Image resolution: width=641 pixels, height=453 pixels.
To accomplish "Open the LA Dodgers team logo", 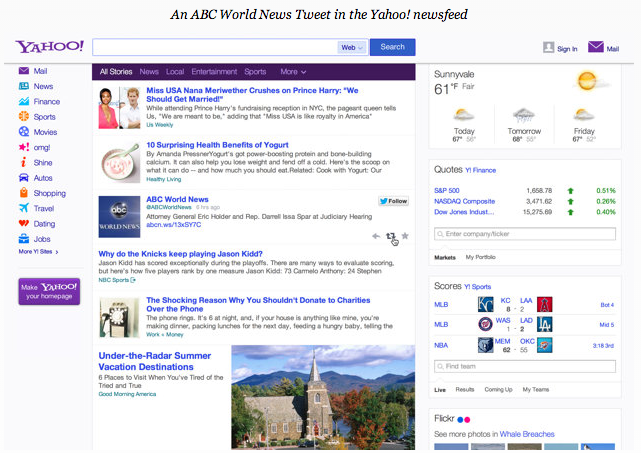I will [545, 324].
